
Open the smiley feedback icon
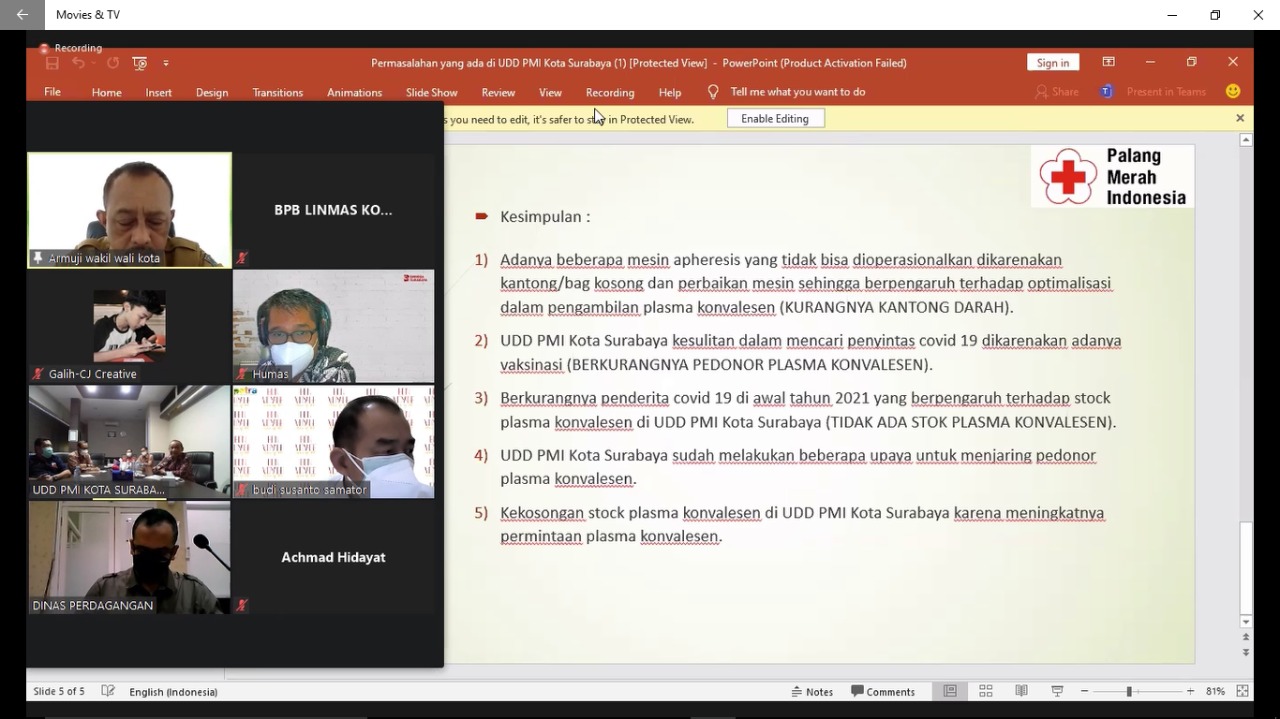1233,91
